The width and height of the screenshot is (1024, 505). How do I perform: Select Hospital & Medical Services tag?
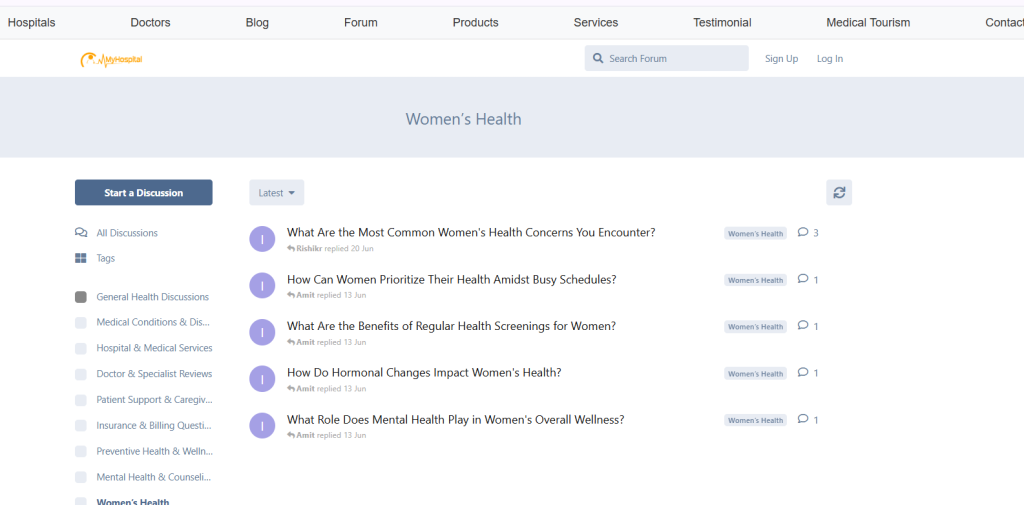pyautogui.click(x=154, y=348)
